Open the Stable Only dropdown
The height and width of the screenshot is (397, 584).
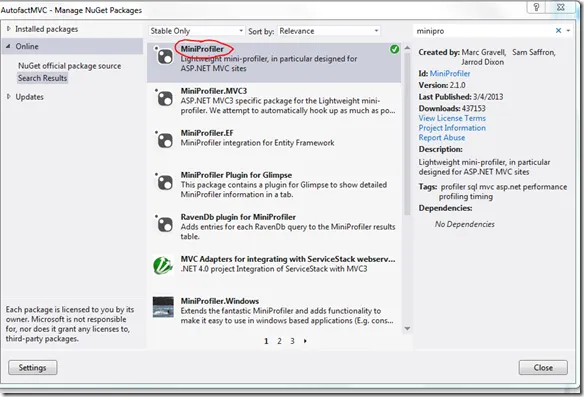pyautogui.click(x=197, y=31)
